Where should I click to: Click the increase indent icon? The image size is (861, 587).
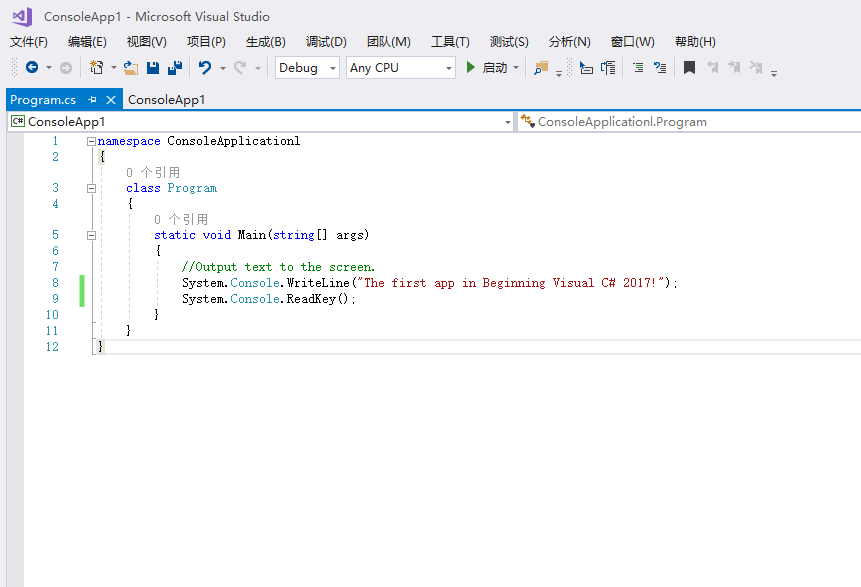tap(659, 68)
